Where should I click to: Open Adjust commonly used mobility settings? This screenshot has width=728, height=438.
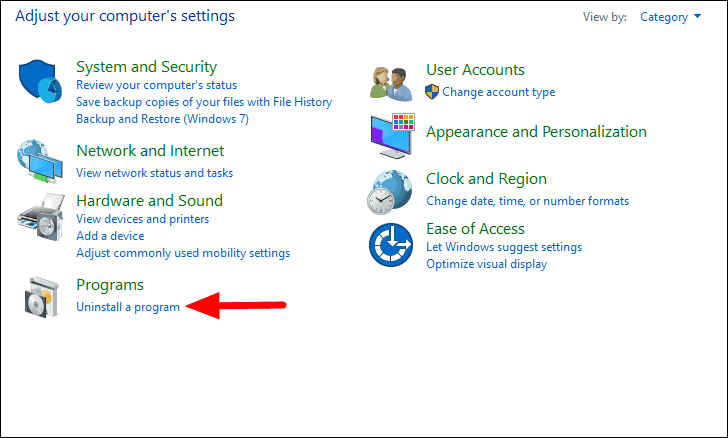pyautogui.click(x=183, y=253)
